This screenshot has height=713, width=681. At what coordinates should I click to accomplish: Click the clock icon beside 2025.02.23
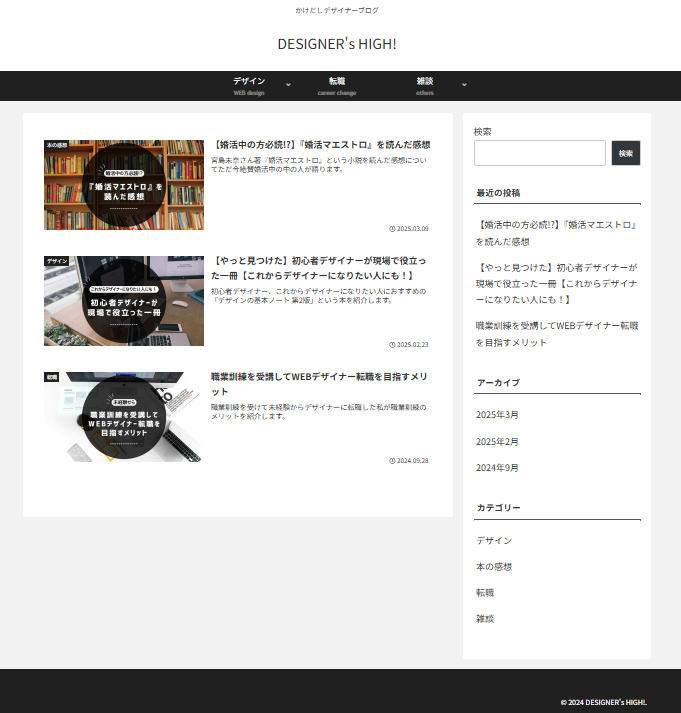click(x=392, y=345)
